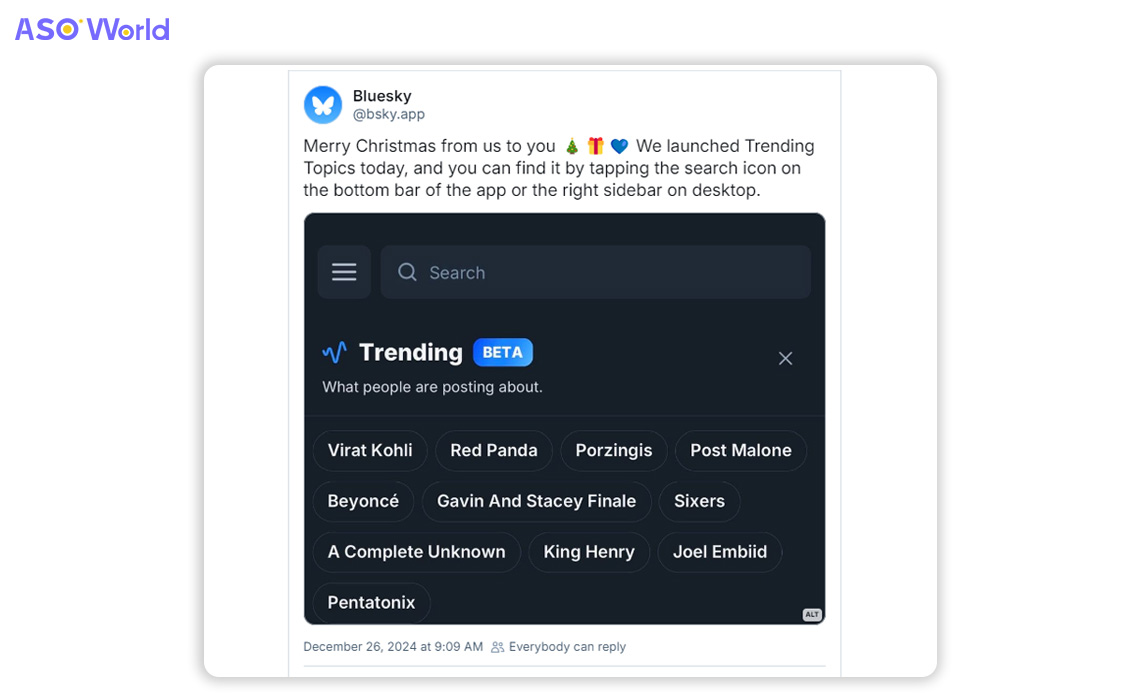
Task: Click the Everybody can reply people icon
Action: (497, 647)
